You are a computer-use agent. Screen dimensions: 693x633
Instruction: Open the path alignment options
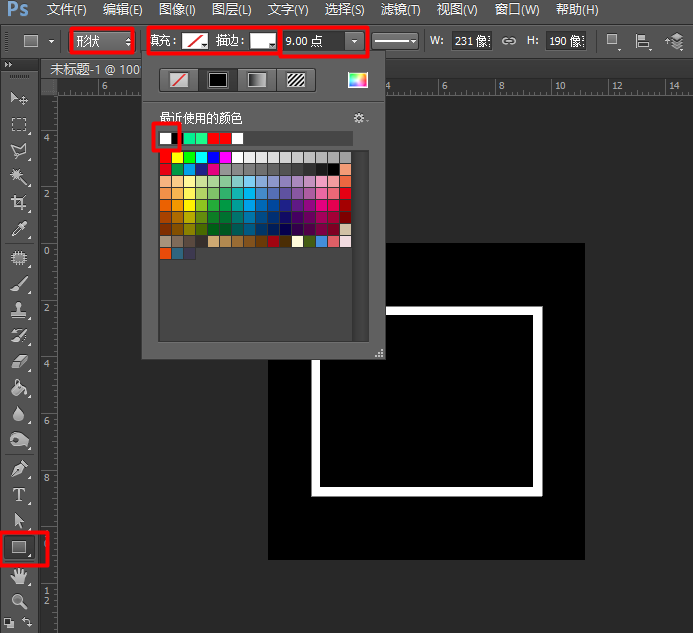coord(643,42)
